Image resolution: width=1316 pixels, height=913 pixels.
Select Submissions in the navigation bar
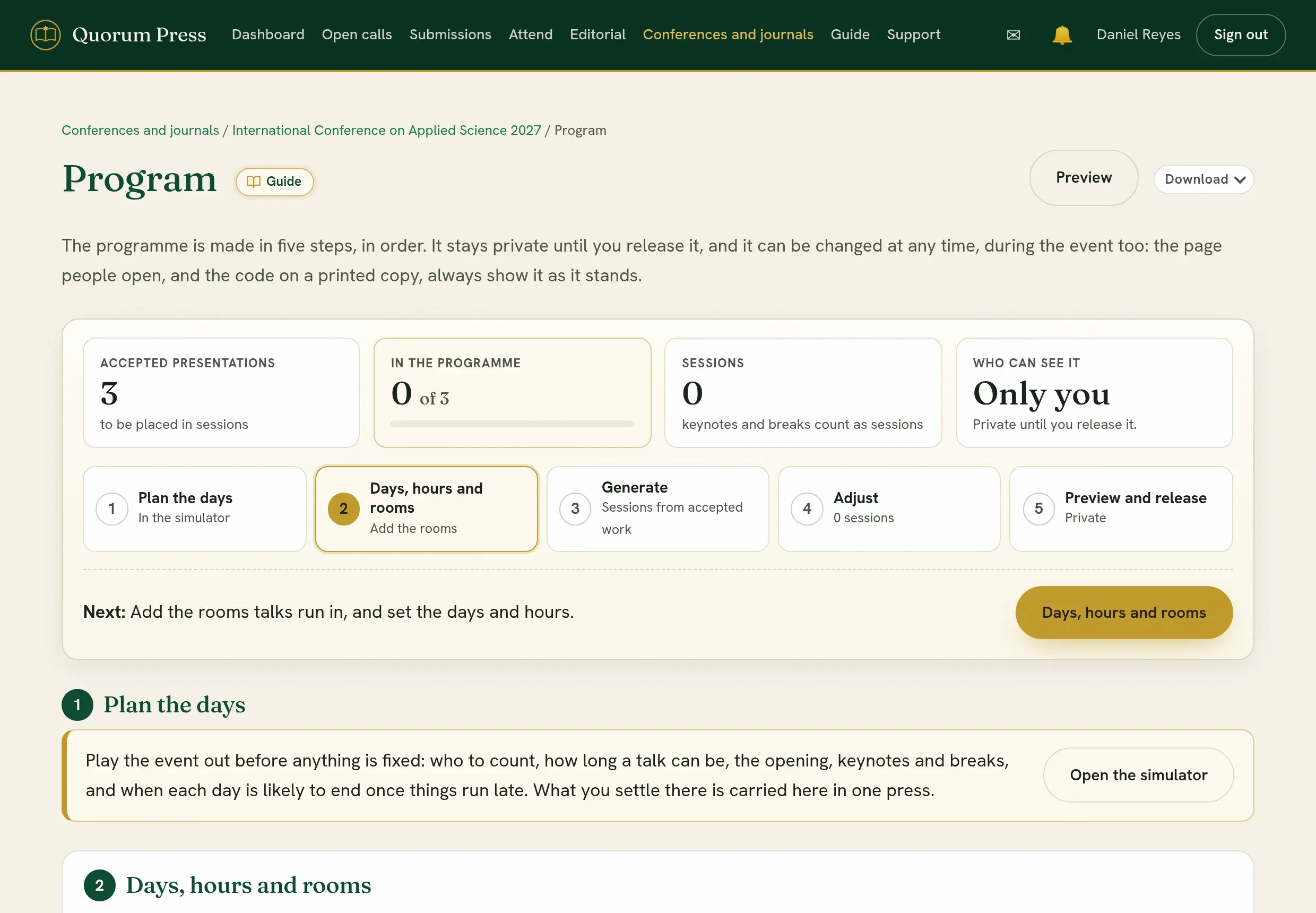pos(450,35)
